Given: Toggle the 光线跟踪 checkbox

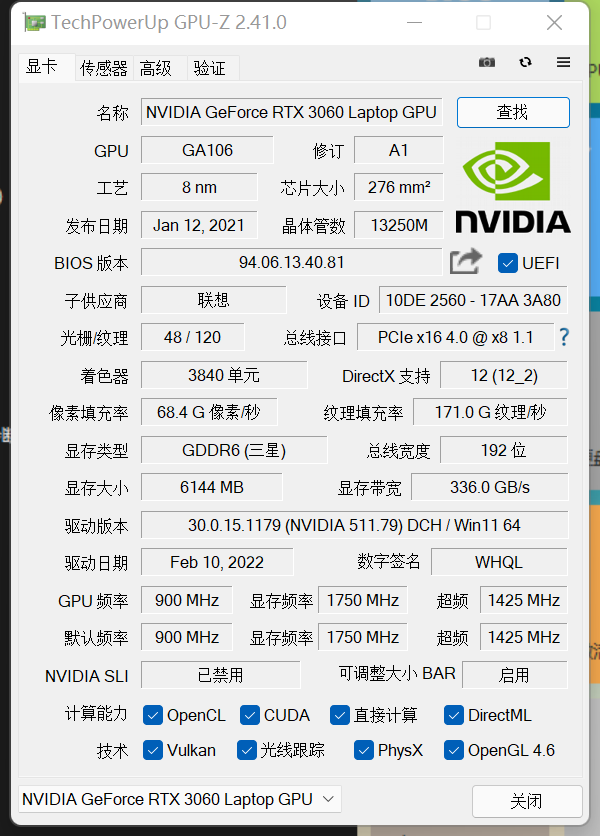Looking at the screenshot, I should click(246, 750).
